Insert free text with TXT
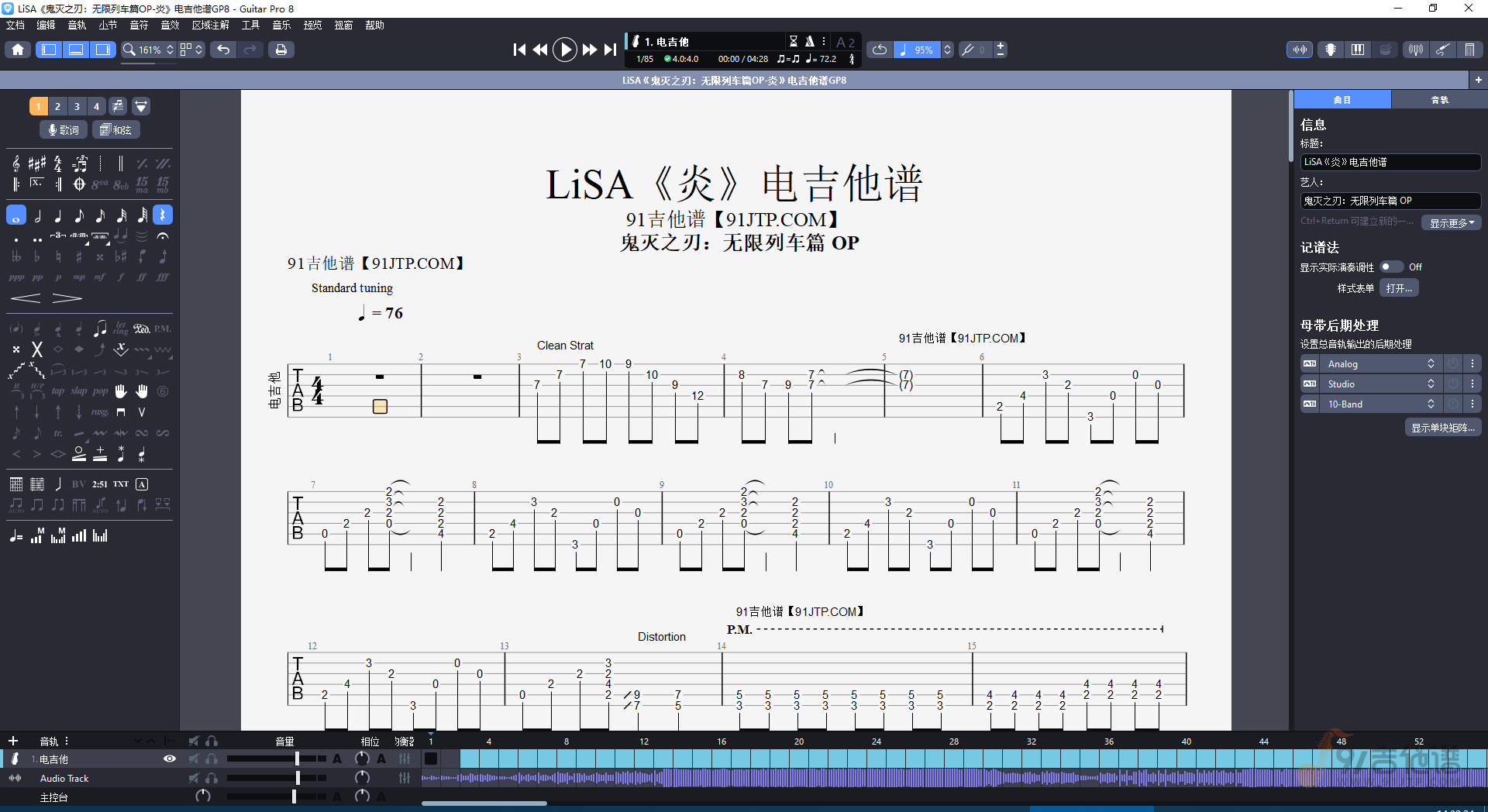 [121, 484]
